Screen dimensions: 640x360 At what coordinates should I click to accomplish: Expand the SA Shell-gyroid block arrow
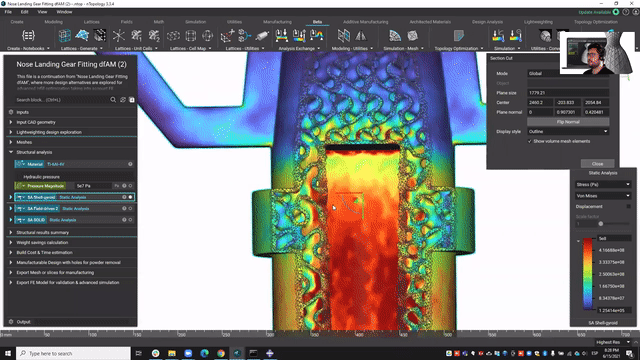click(11, 197)
